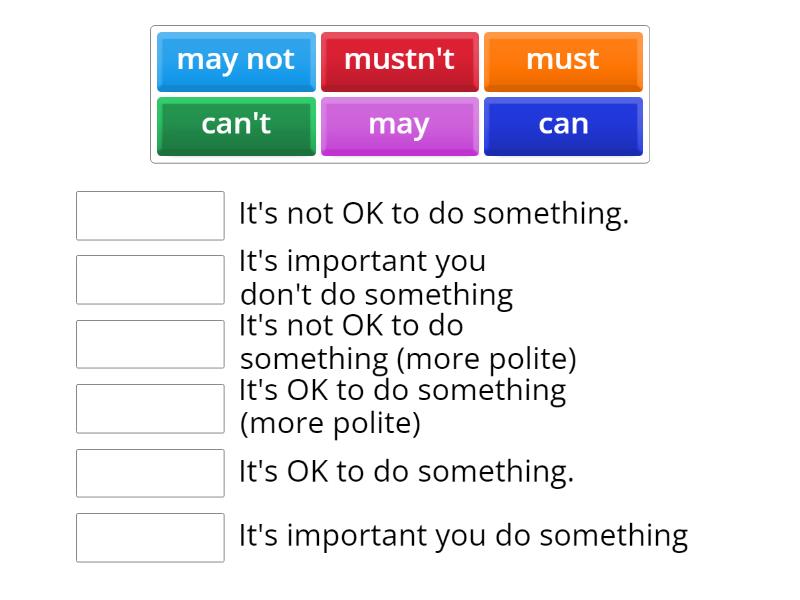Click the standalone '(more polite)' text line
The image size is (800, 600).
pyautogui.click(x=330, y=424)
